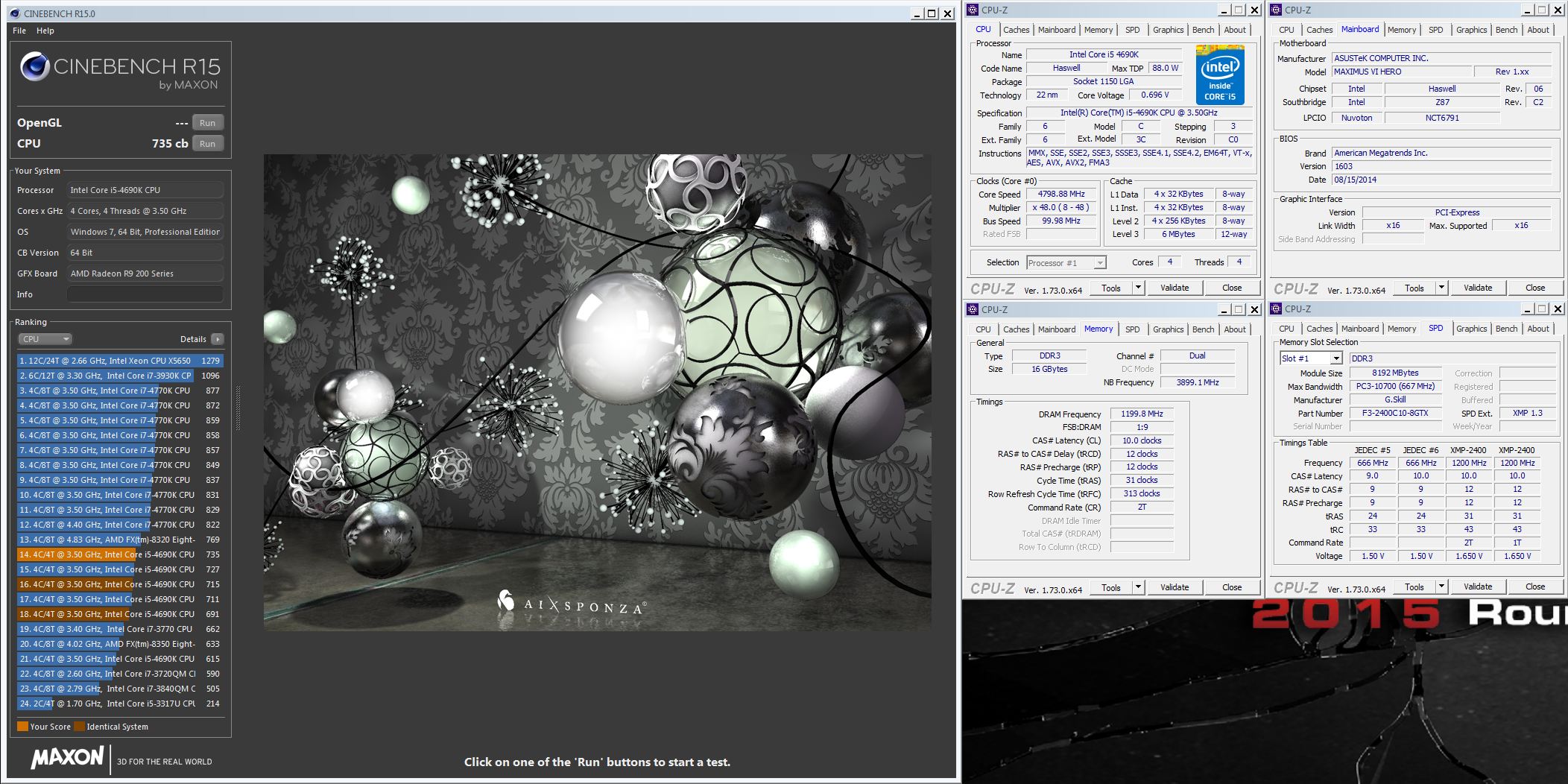Viewport: 1568px width, 784px height.
Task: Open About tab in CPU-Z Memory window
Action: tap(1235, 329)
